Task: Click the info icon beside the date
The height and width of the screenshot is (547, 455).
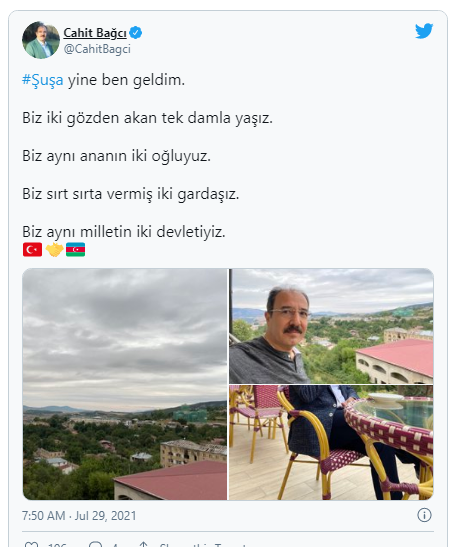Action: click(x=424, y=515)
